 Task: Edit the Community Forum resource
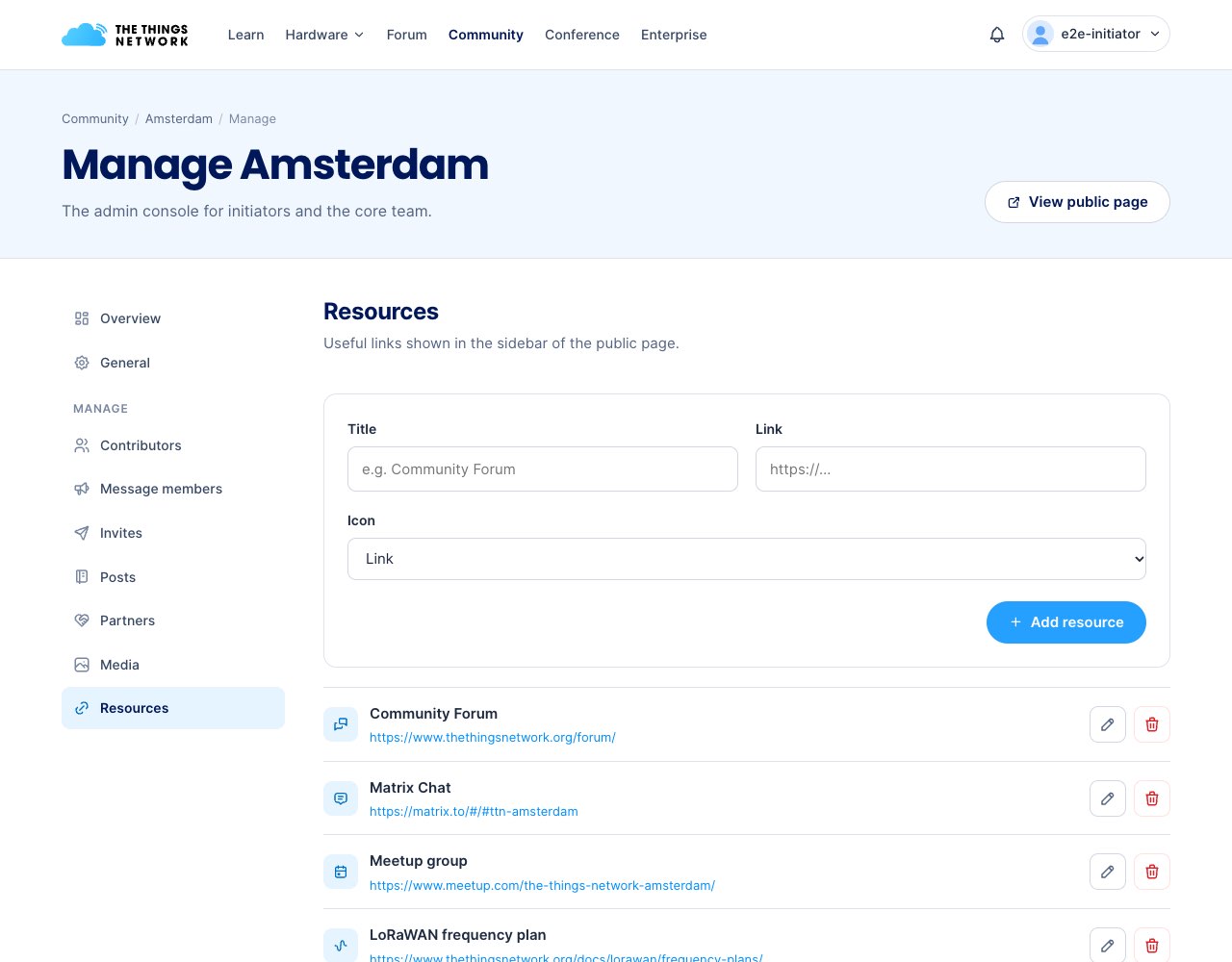[x=1108, y=724]
